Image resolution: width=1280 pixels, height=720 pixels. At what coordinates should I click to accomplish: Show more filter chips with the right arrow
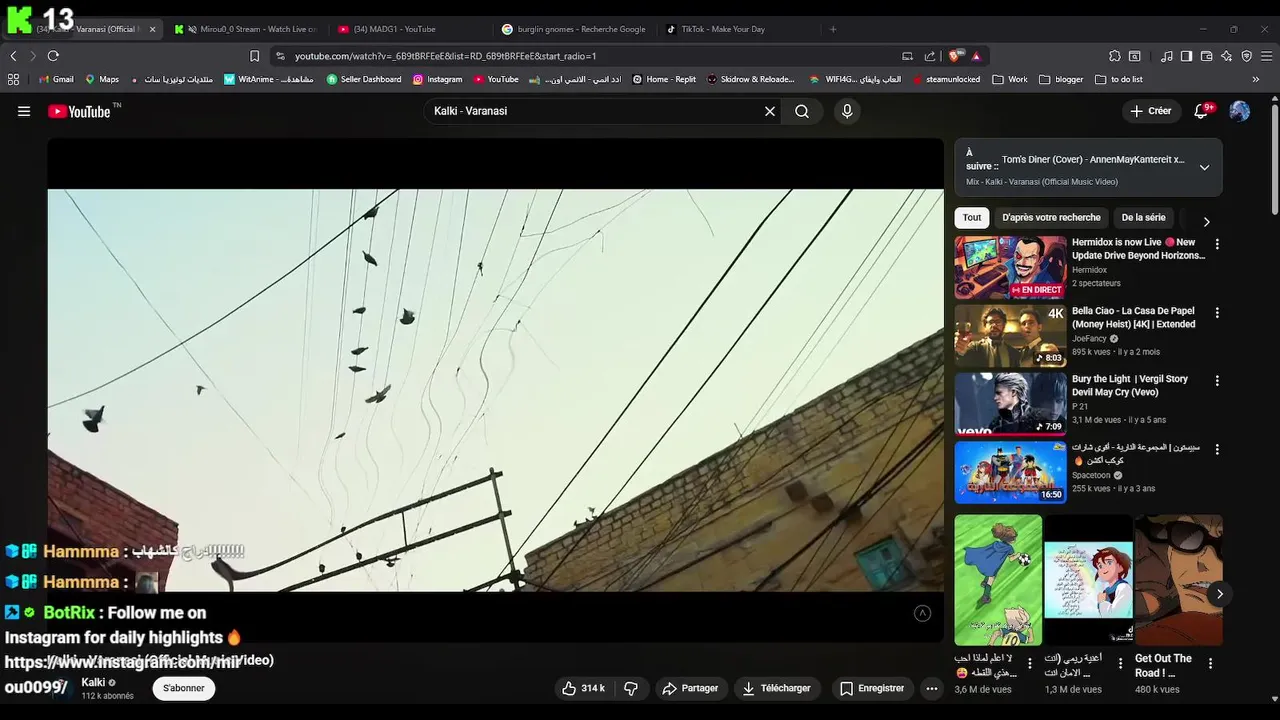coord(1206,222)
